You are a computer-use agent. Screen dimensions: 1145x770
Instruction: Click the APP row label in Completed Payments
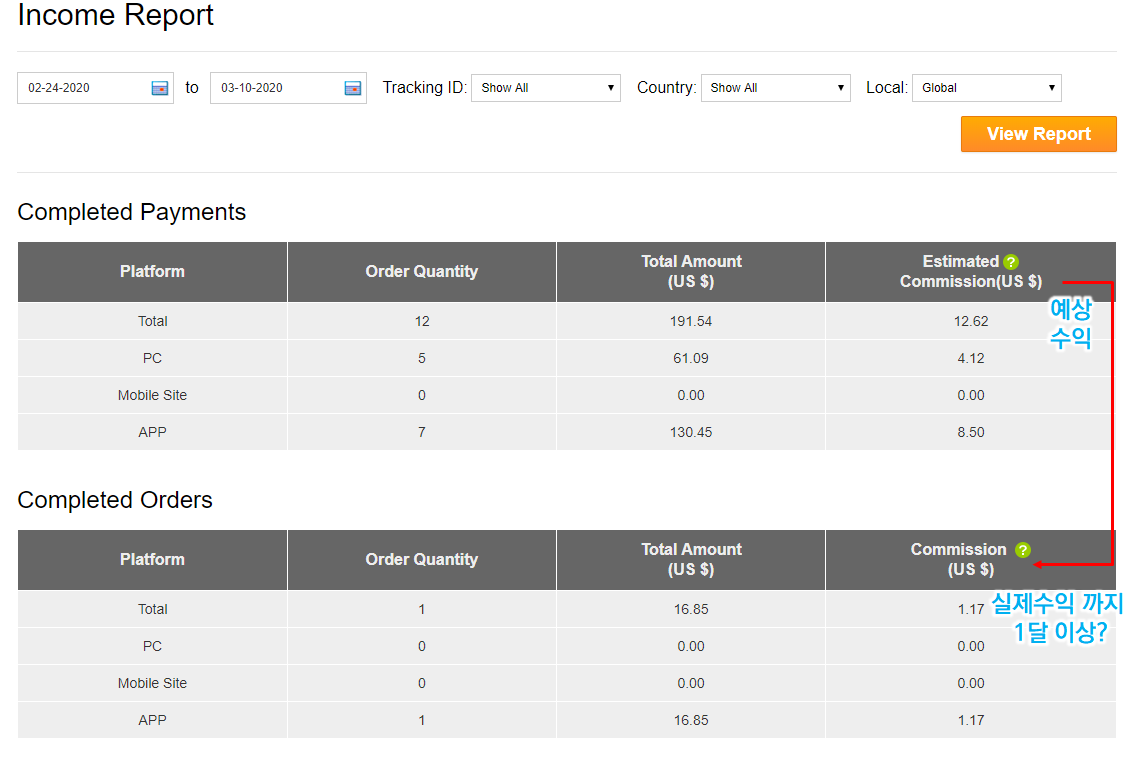pos(152,432)
